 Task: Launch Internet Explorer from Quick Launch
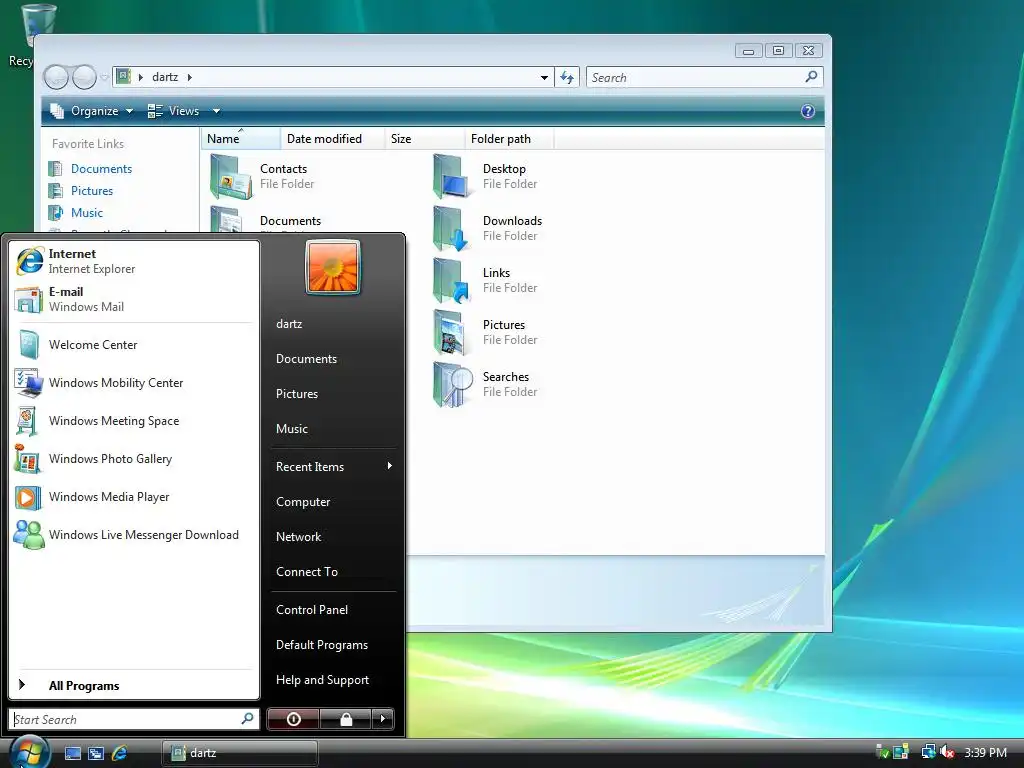(120, 753)
